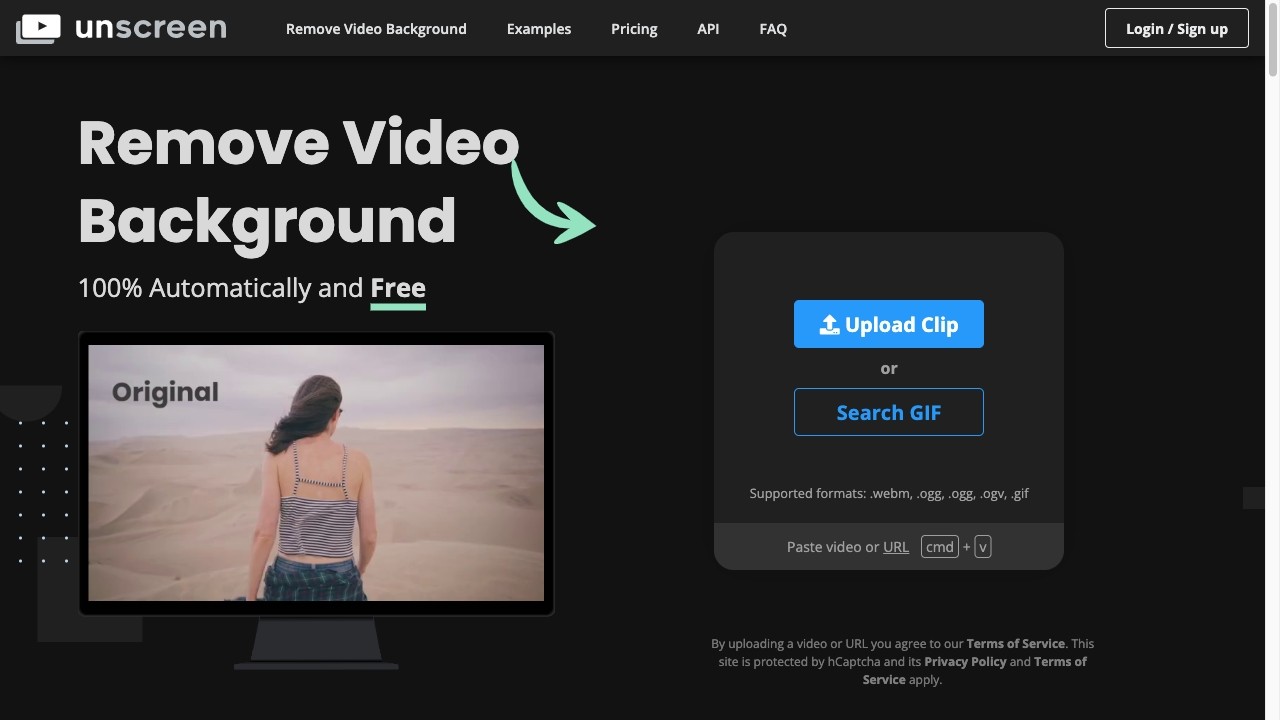View the Pricing page
Viewport: 1280px width, 720px height.
pyautogui.click(x=634, y=29)
